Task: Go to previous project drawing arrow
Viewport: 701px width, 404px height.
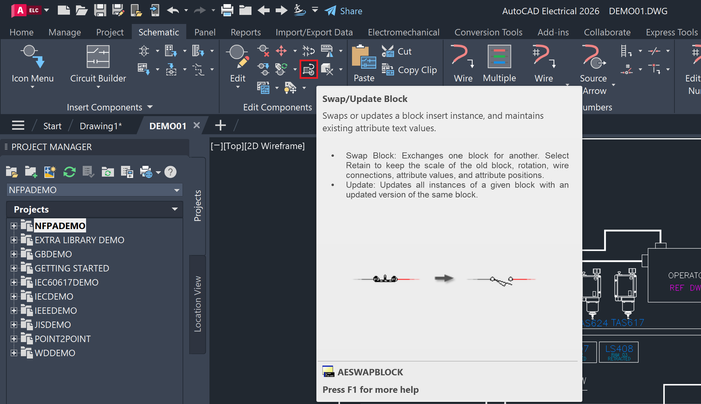Action: [x=263, y=10]
